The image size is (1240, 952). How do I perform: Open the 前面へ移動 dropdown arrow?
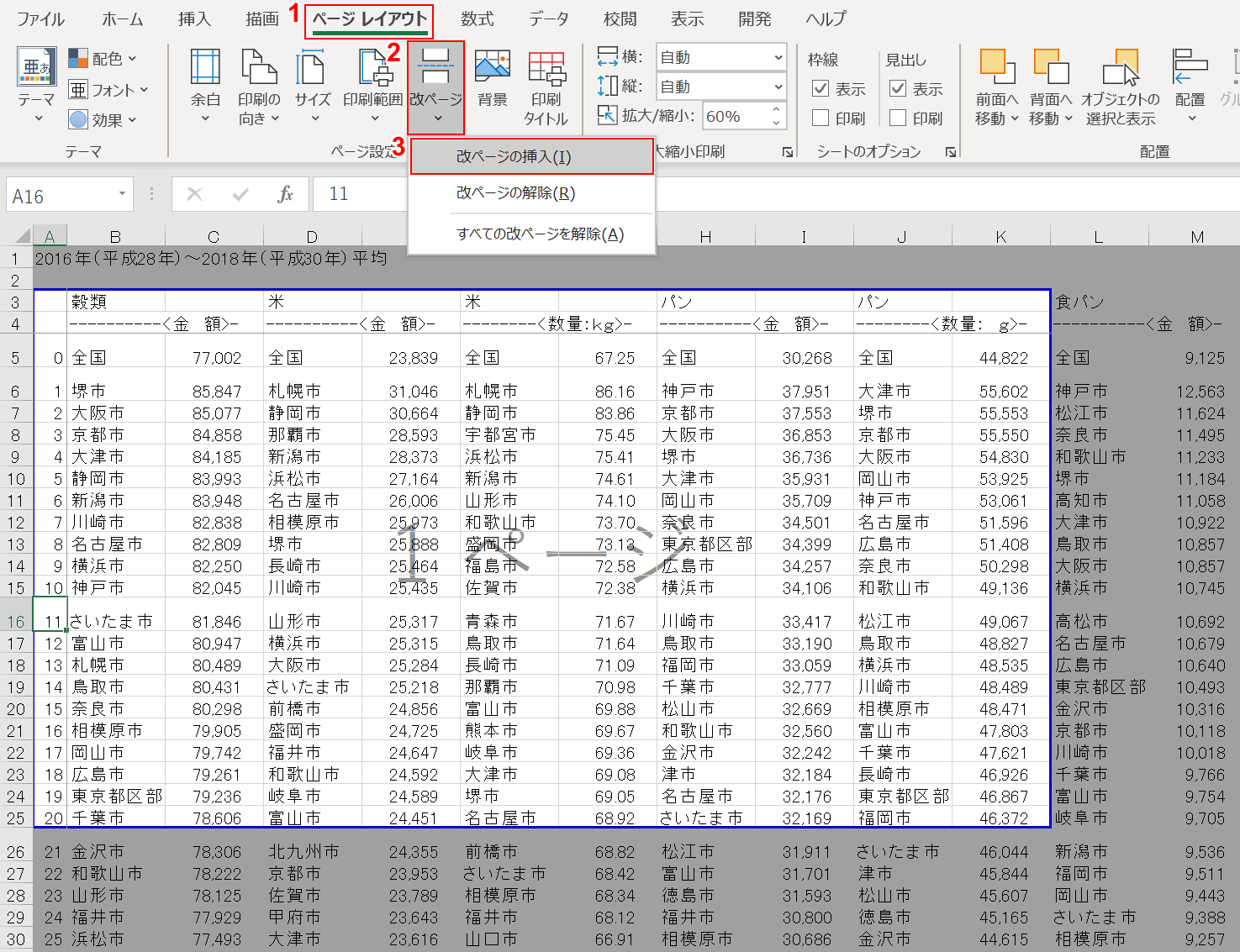(1015, 118)
